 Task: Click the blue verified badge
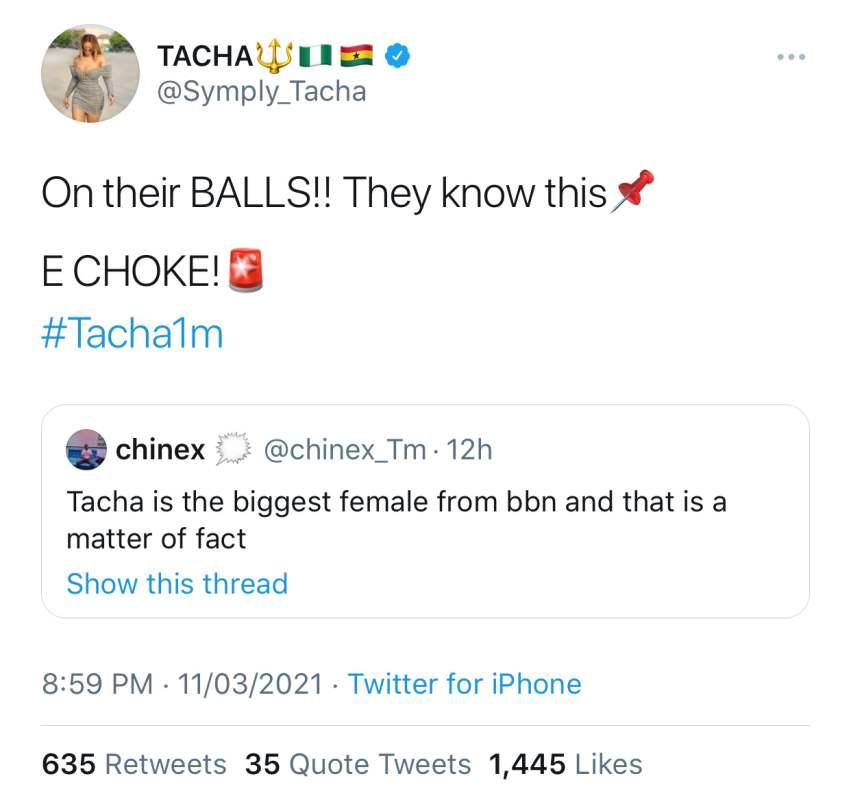pos(398,55)
